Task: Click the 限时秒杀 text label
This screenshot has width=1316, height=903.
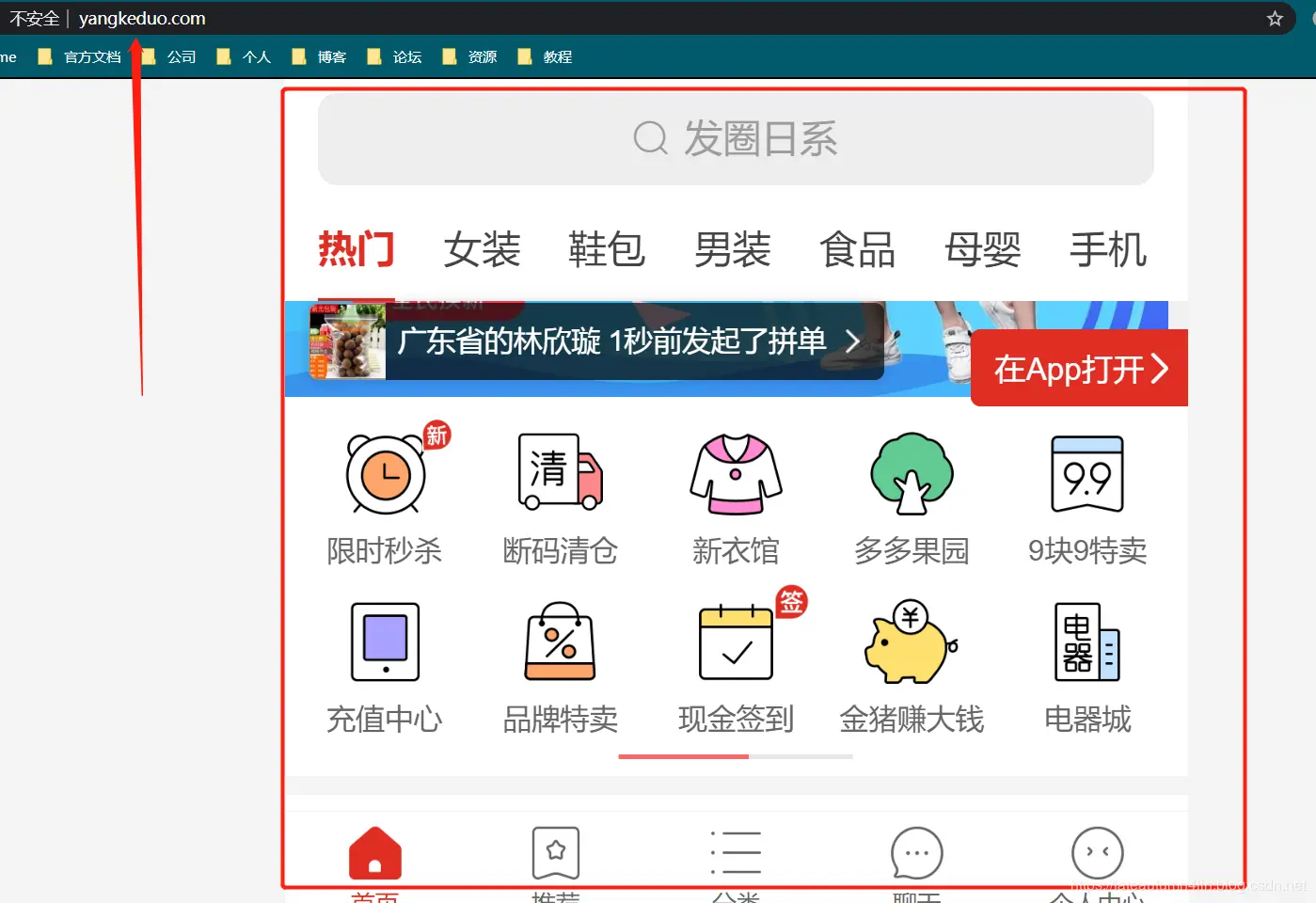Action: coord(385,550)
